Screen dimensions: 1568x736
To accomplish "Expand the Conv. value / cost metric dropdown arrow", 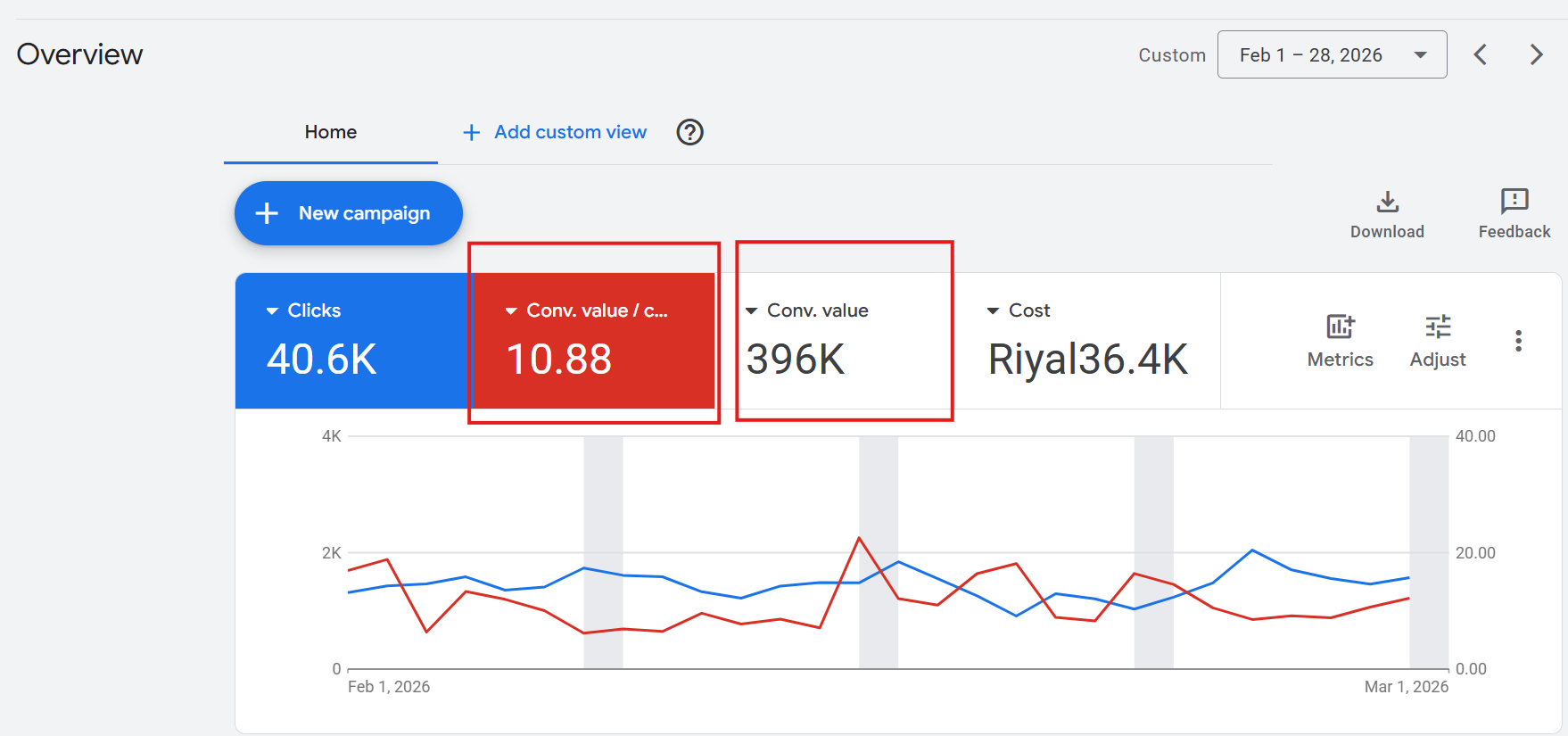I will 511,311.
